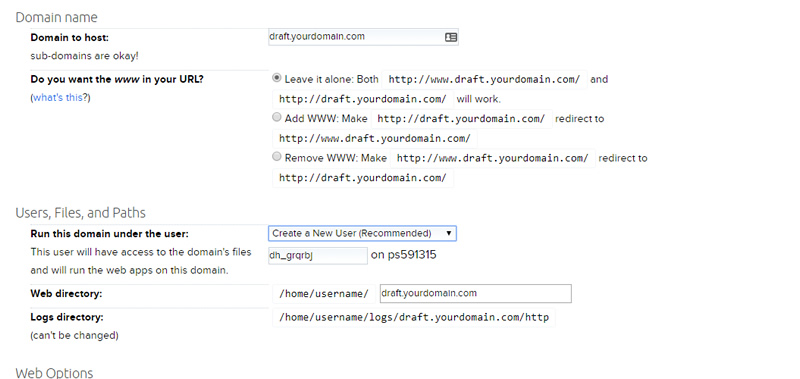Screen dimensions: 800x379
Task: Select the Remove WWW radio option
Action: (277, 157)
